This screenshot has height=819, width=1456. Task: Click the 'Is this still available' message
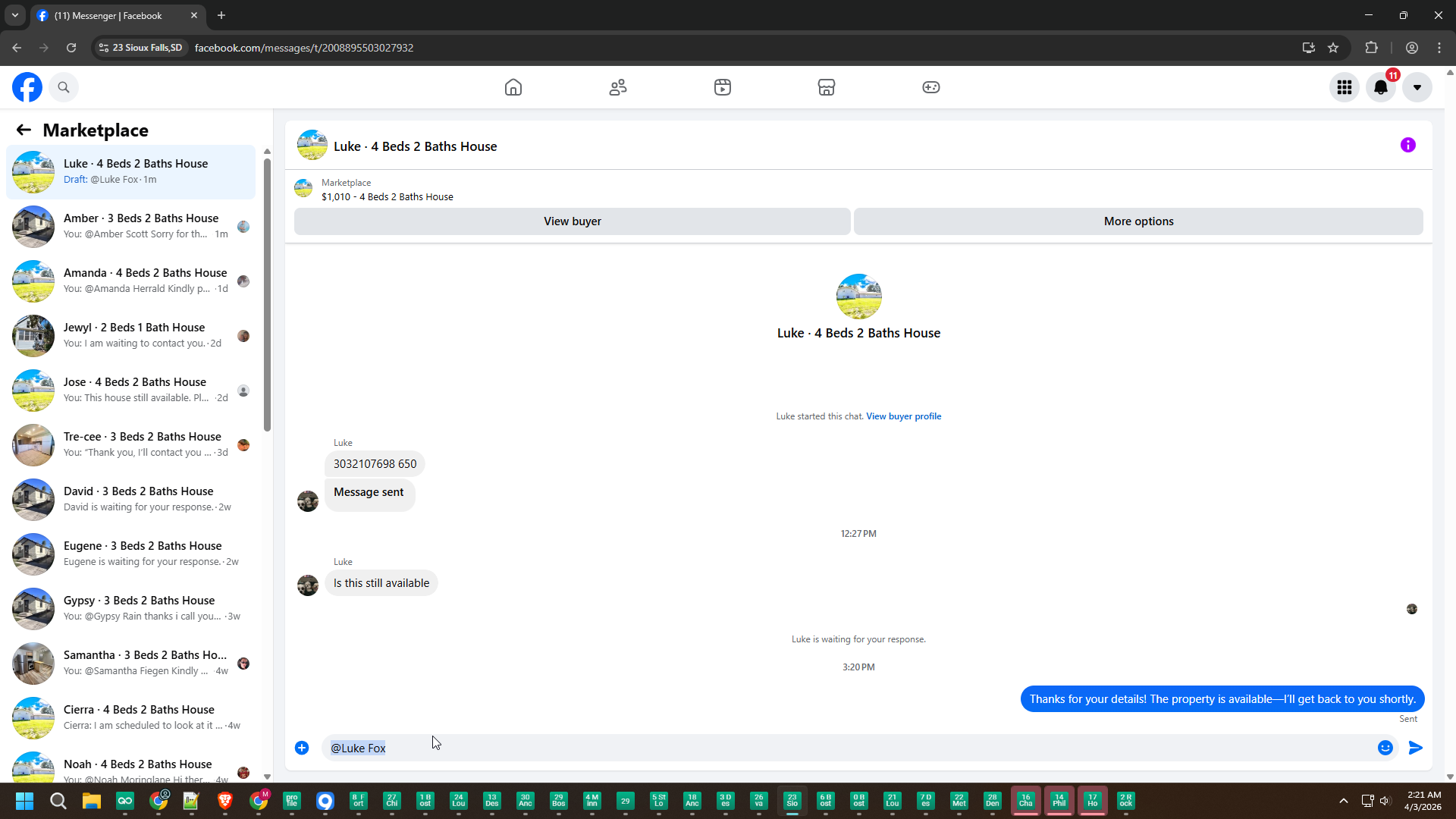381,583
